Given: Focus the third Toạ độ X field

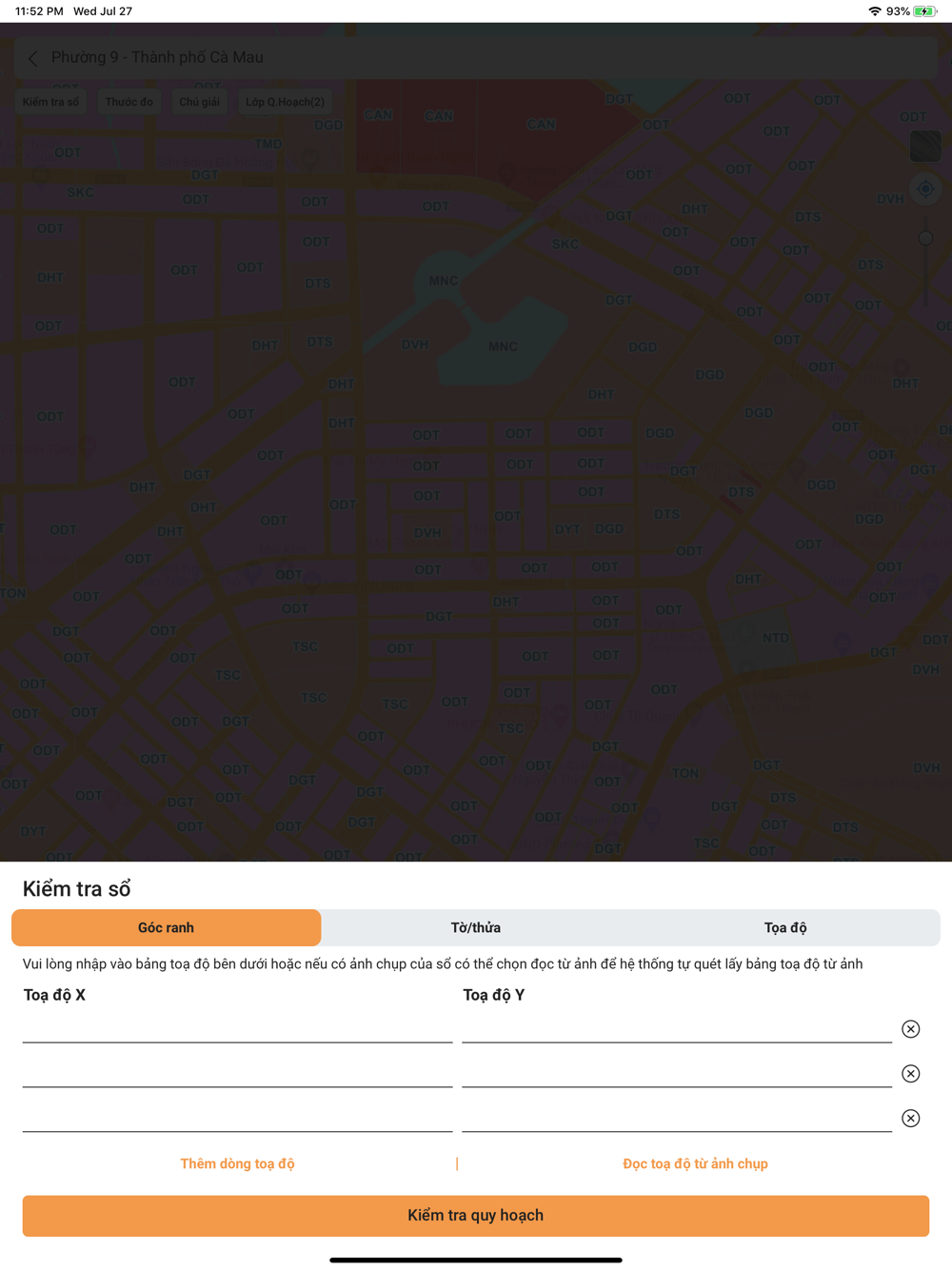Looking at the screenshot, I should (237, 1118).
